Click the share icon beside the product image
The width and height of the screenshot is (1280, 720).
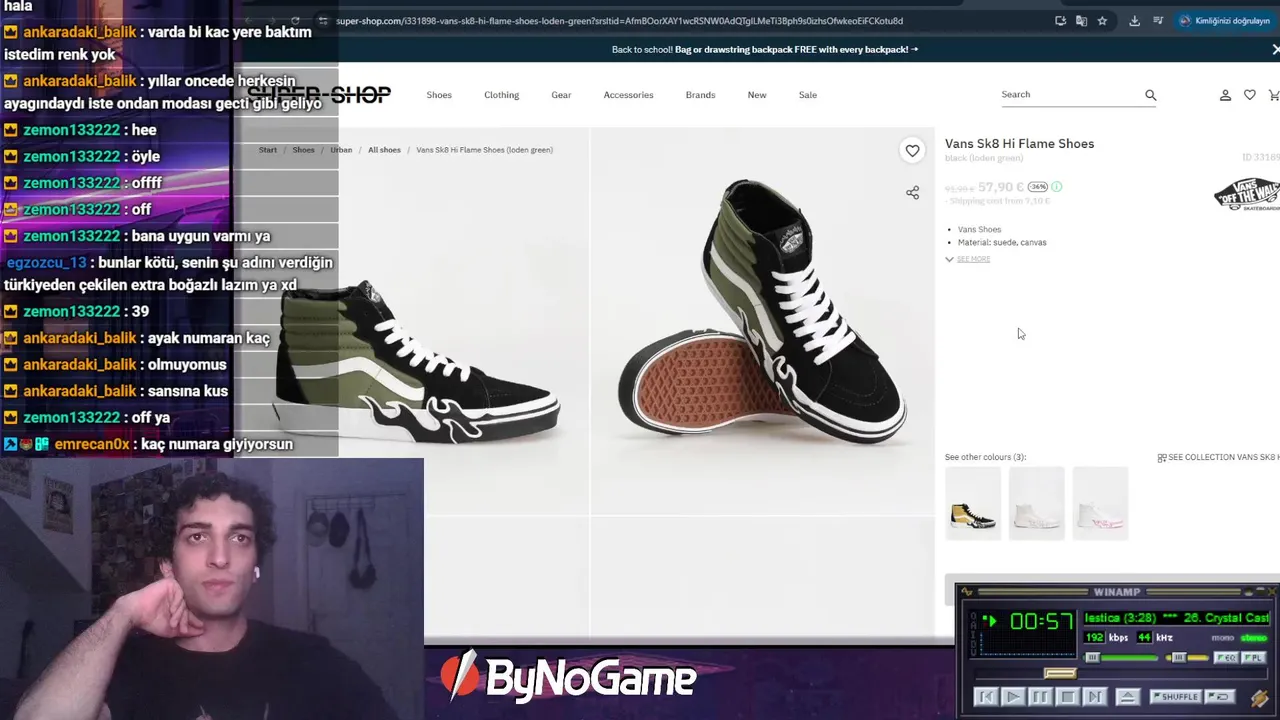[912, 192]
